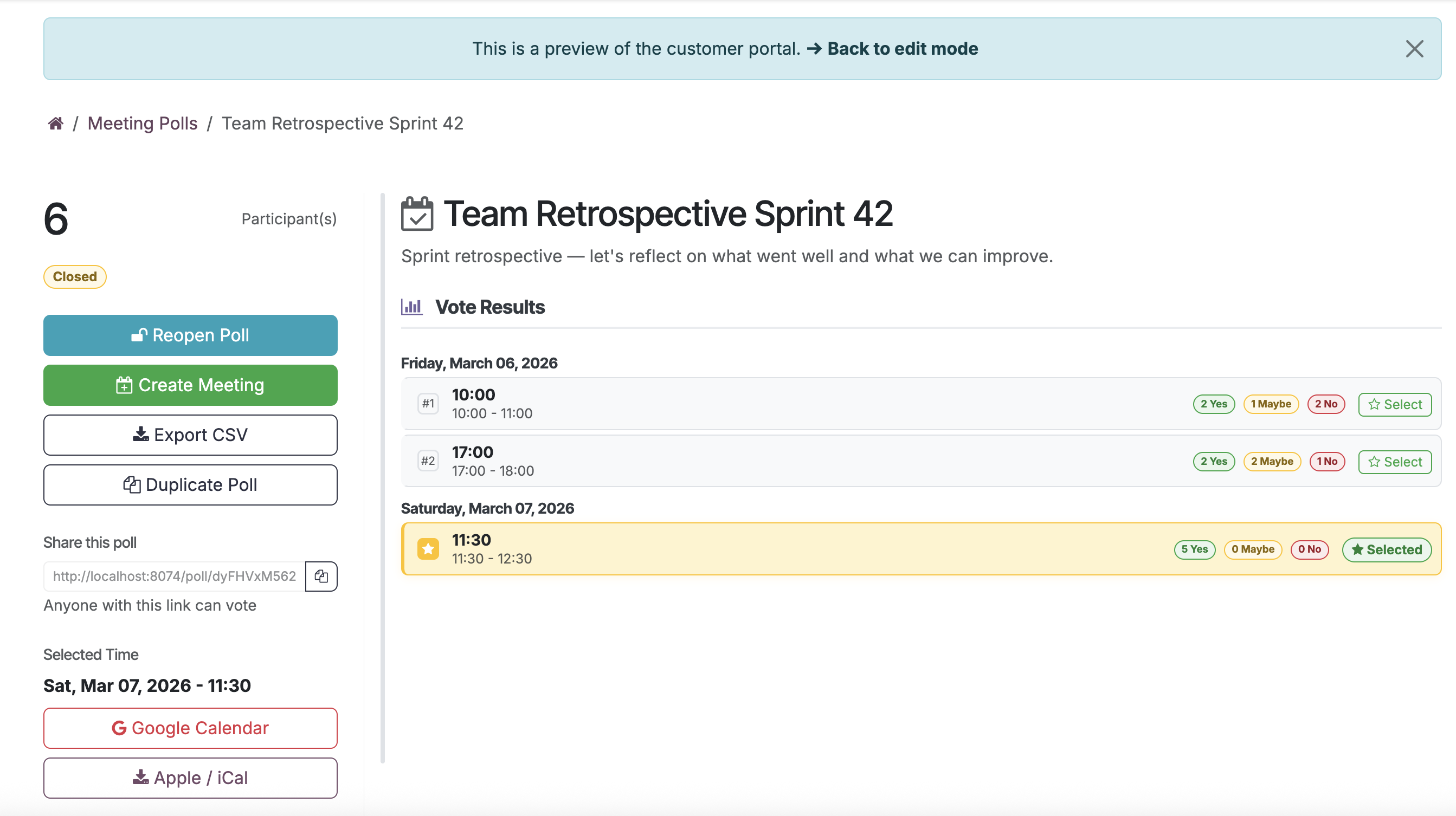Image resolution: width=1456 pixels, height=816 pixels.
Task: Add selected time to Google Calendar
Action: coord(190,728)
